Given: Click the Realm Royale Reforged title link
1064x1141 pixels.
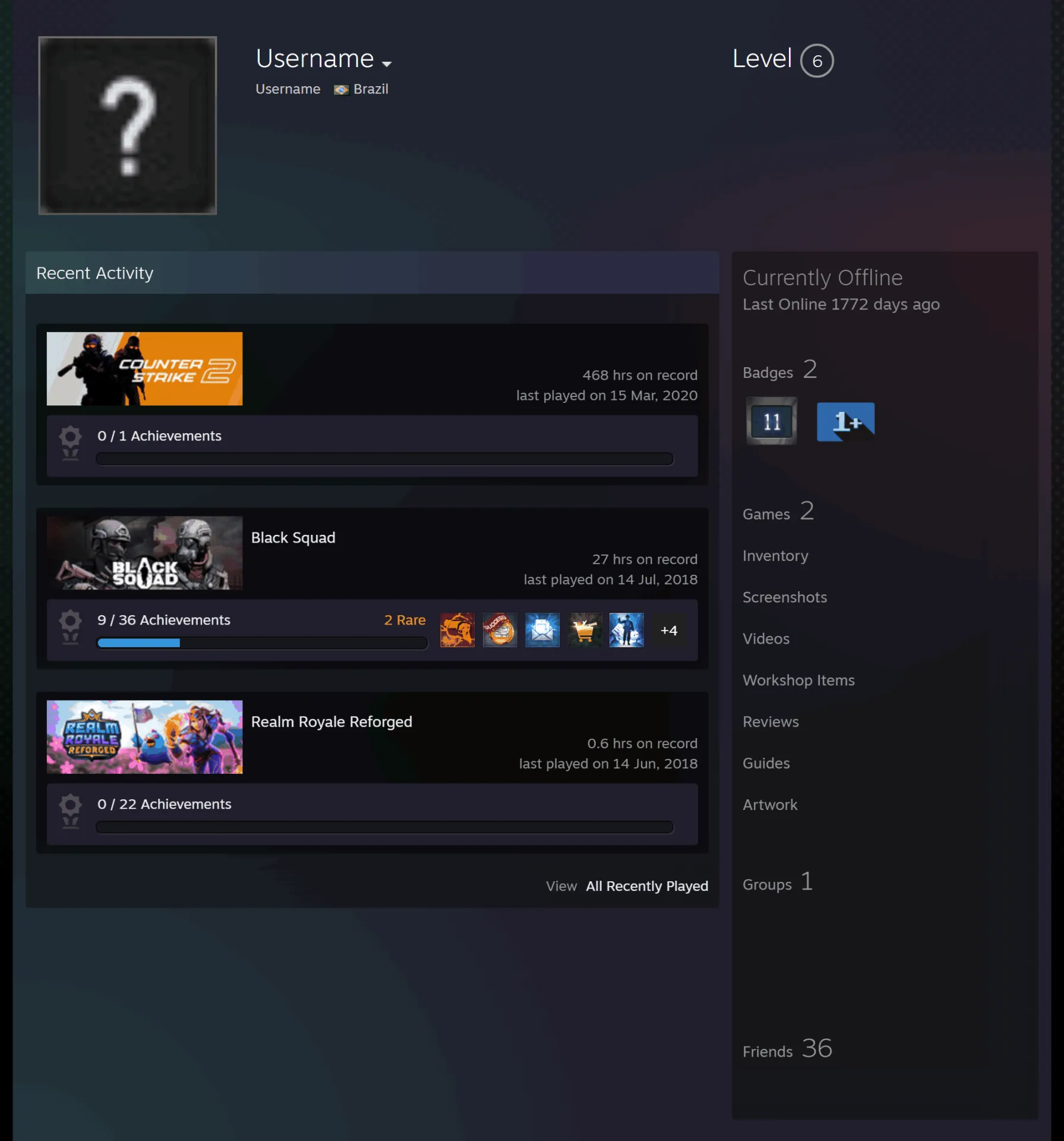Looking at the screenshot, I should point(331,722).
